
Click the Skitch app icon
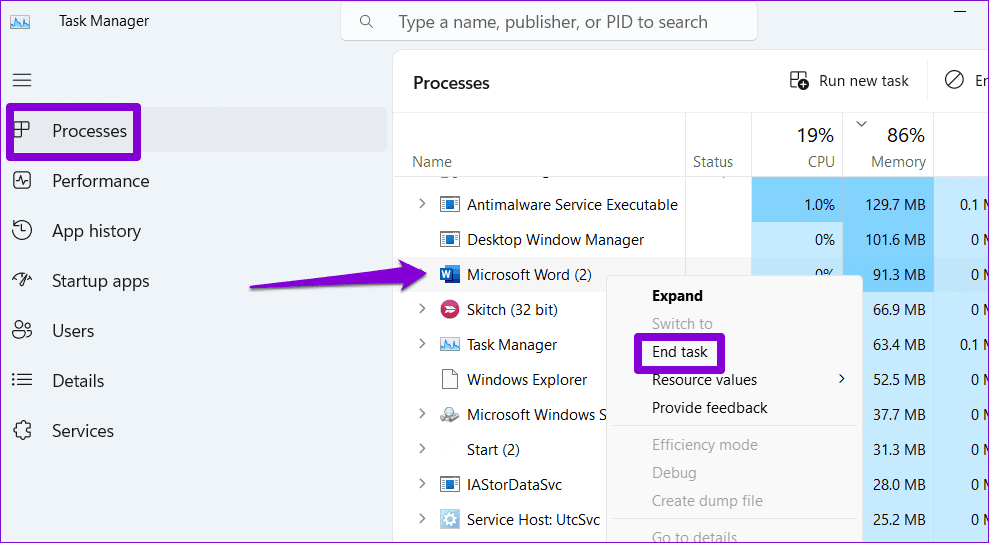click(x=449, y=310)
